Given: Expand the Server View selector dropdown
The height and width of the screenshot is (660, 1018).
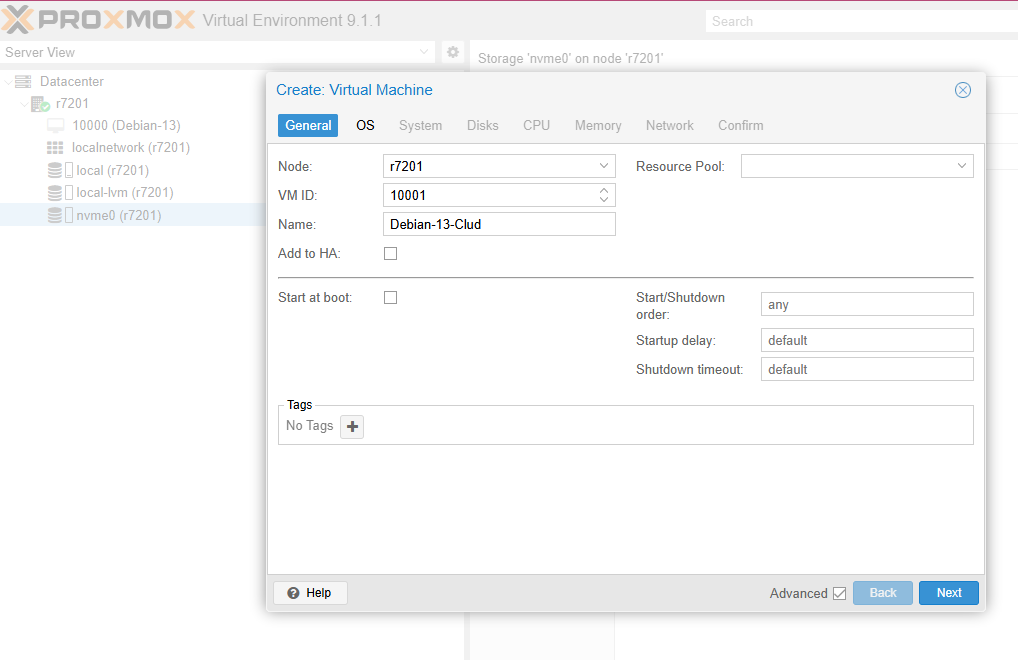Looking at the screenshot, I should (x=424, y=52).
